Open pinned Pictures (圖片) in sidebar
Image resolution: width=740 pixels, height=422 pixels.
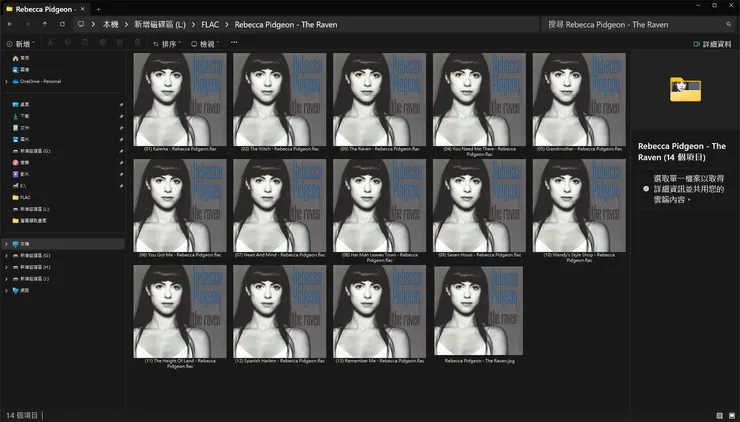(x=21, y=139)
